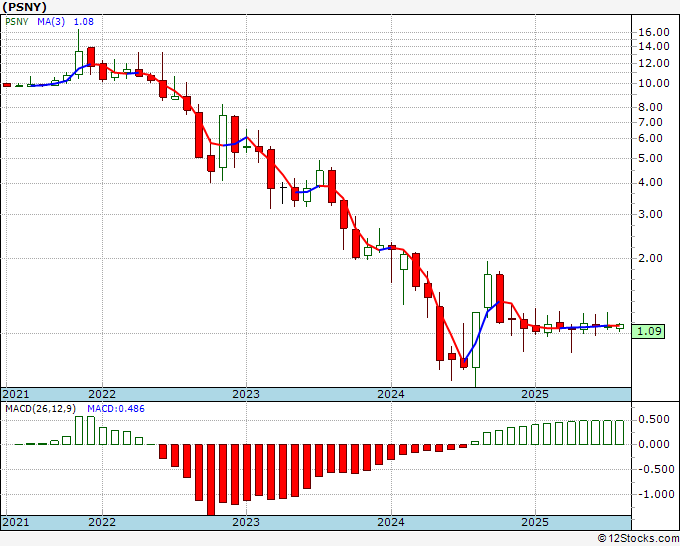680x546 pixels.
Task: Open the 12Stocks.com copyright link
Action: [x=638, y=539]
